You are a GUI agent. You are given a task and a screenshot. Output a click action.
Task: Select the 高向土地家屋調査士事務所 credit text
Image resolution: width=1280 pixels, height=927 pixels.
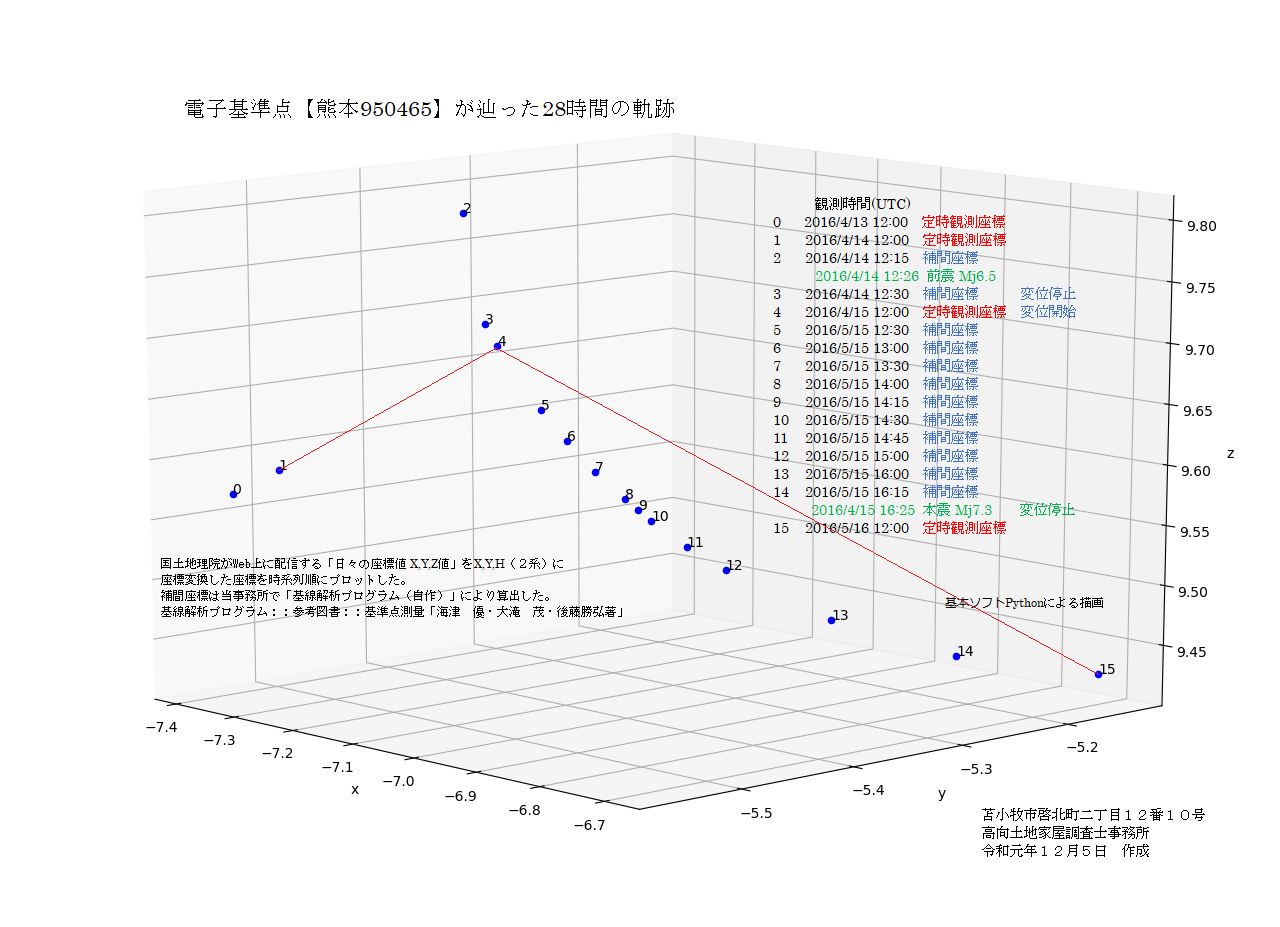(x=1066, y=833)
